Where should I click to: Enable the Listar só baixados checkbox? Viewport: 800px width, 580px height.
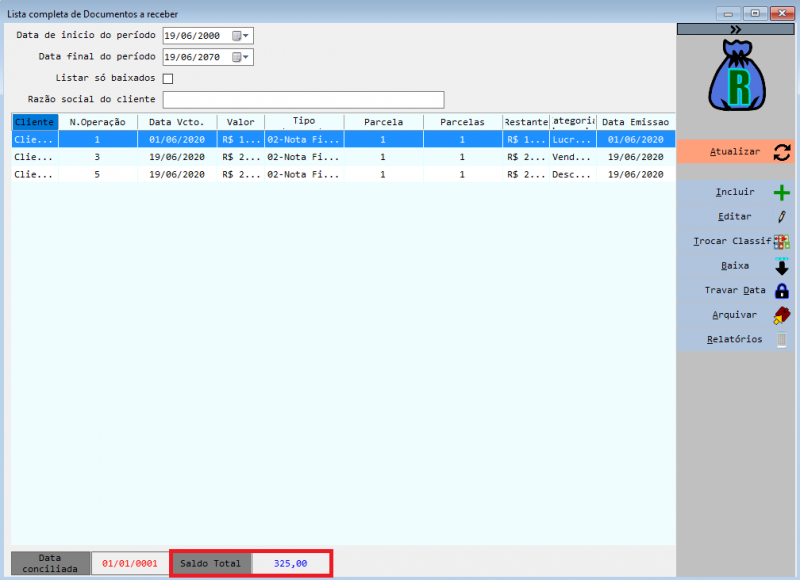[168, 78]
